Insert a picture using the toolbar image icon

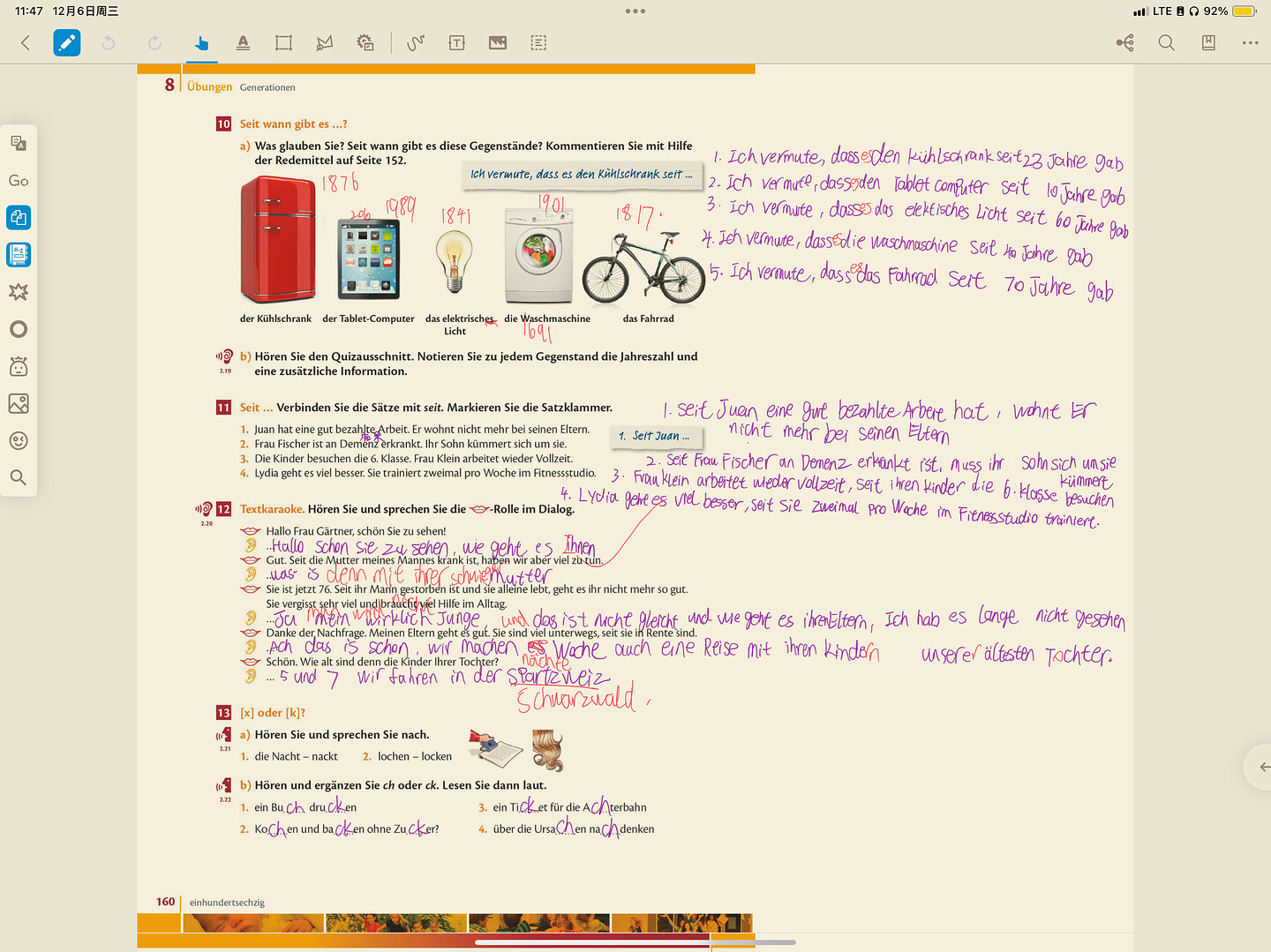coord(498,42)
